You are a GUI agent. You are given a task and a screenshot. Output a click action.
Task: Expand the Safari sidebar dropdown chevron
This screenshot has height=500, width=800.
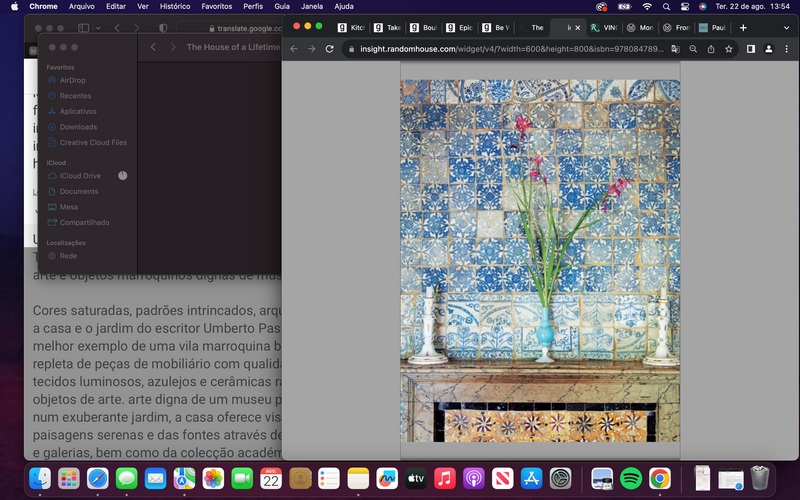pyautogui.click(x=96, y=27)
